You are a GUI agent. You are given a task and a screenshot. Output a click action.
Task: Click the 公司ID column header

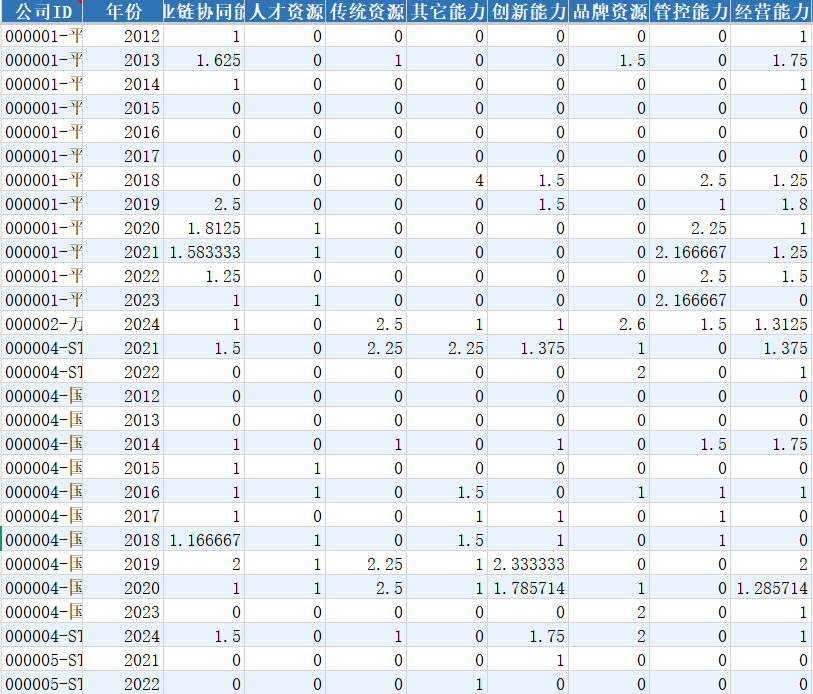pos(42,12)
